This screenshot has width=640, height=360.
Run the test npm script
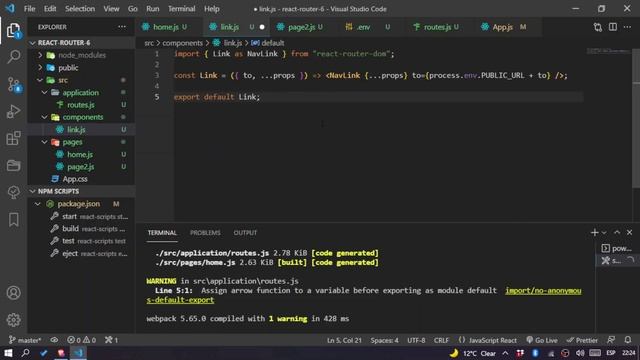tap(87, 241)
